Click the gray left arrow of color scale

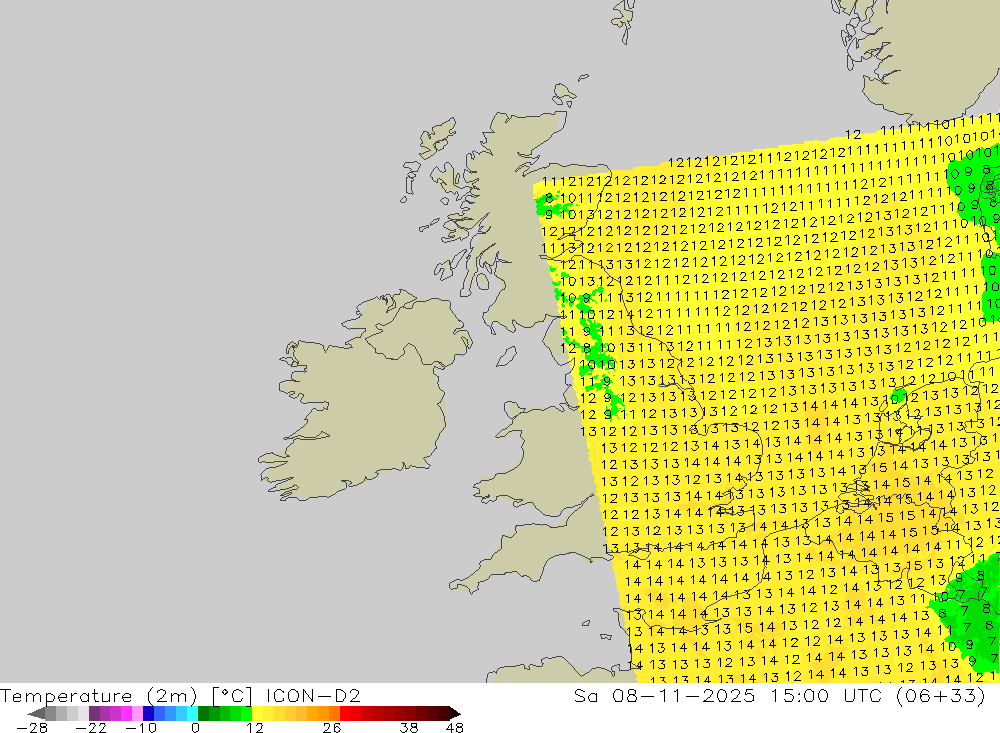click(x=36, y=713)
